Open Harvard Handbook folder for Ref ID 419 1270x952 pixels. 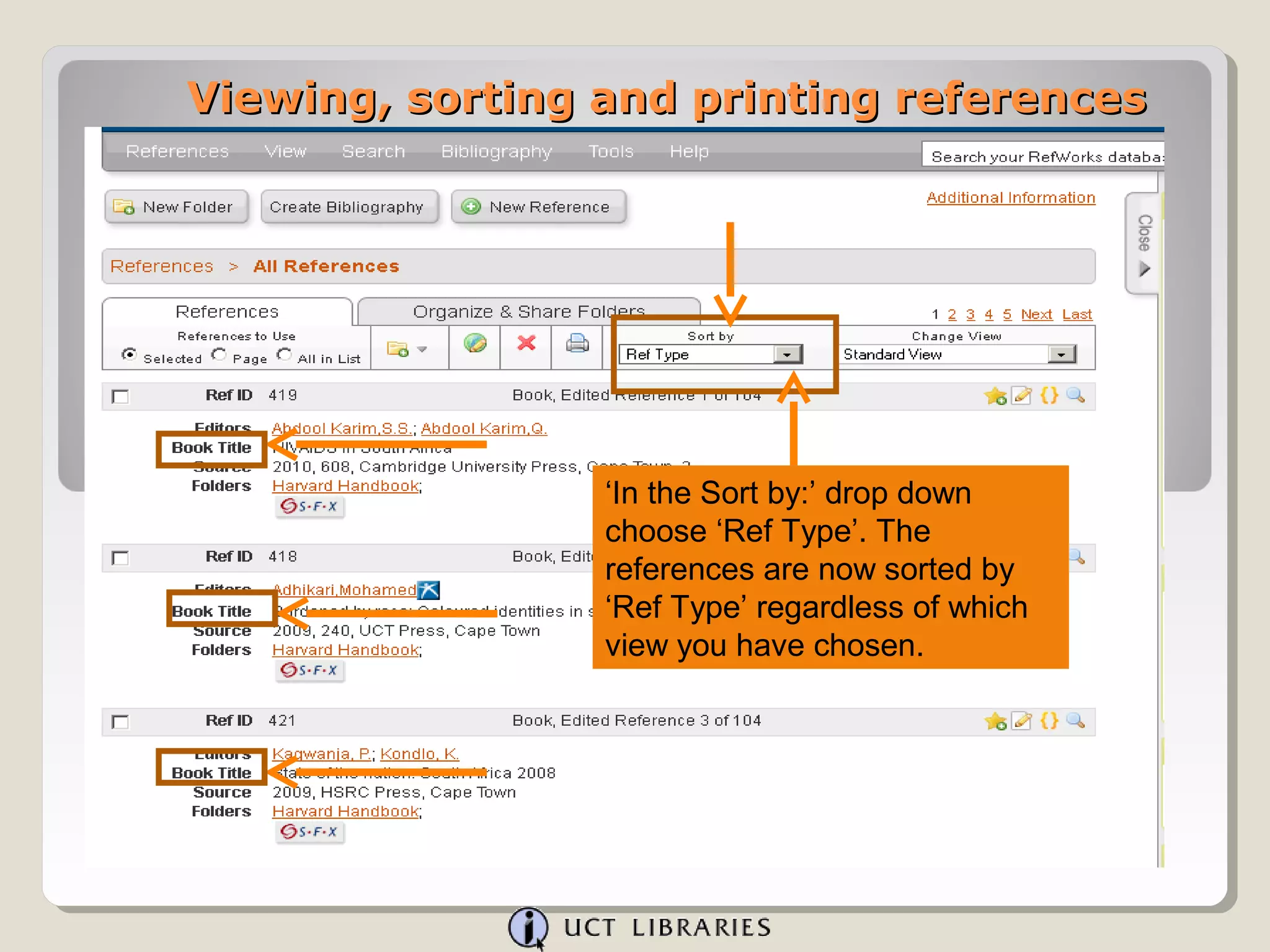pyautogui.click(x=346, y=487)
